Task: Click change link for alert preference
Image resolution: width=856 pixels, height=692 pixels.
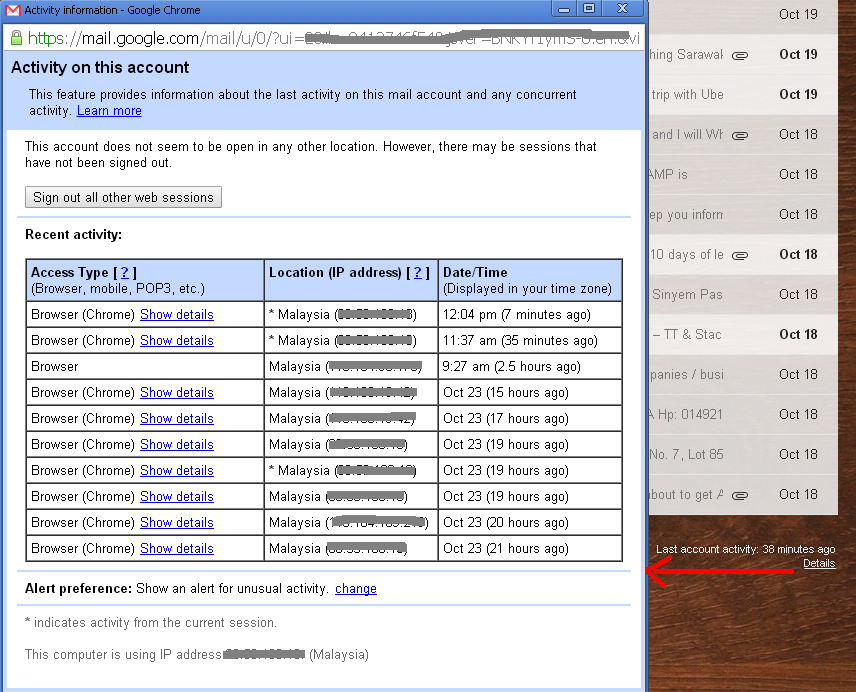Action: click(x=356, y=588)
